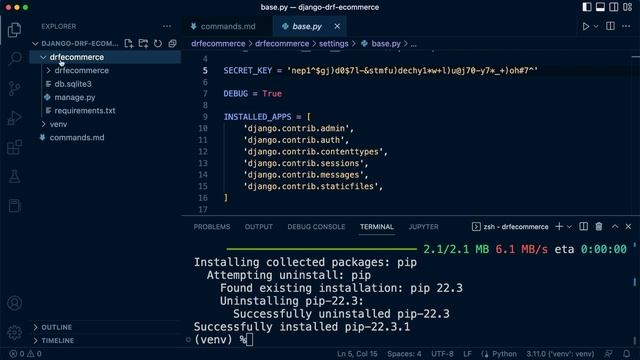Toggle secondary side bar visibility

coord(614,7)
